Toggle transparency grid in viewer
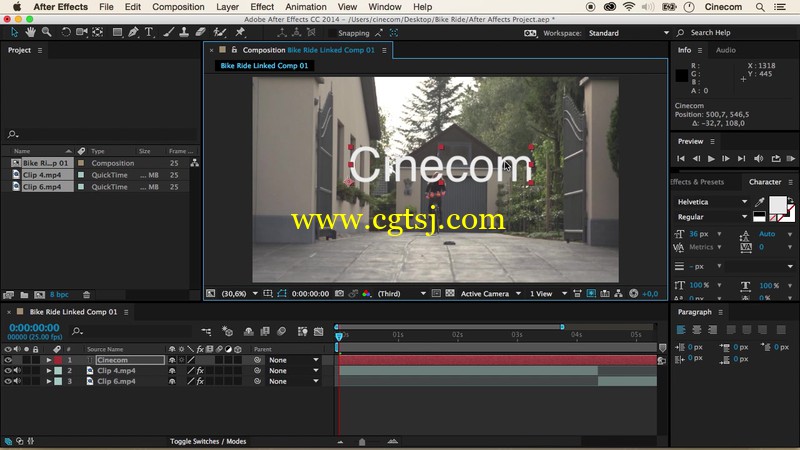800x450 pixels. 449,294
